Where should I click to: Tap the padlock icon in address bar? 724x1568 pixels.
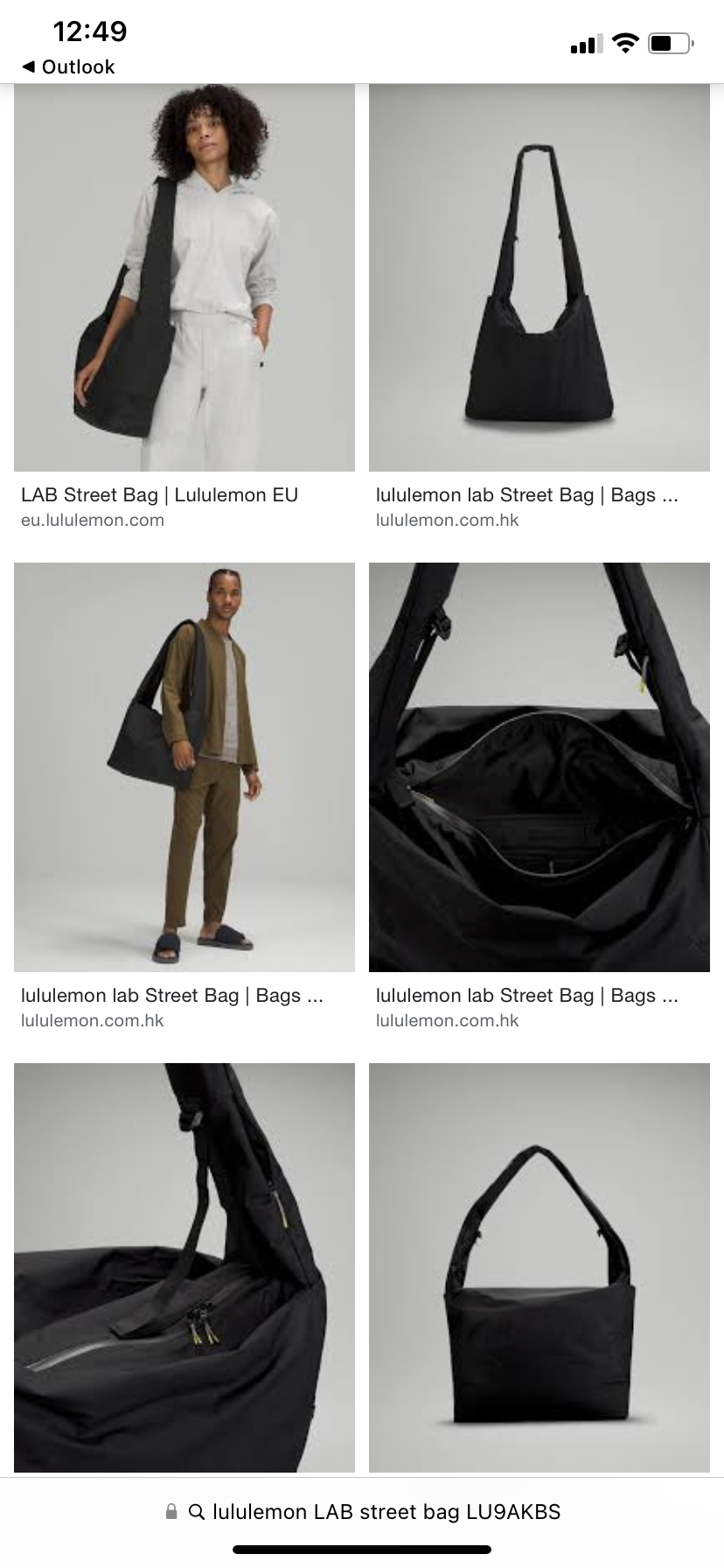[x=171, y=1511]
